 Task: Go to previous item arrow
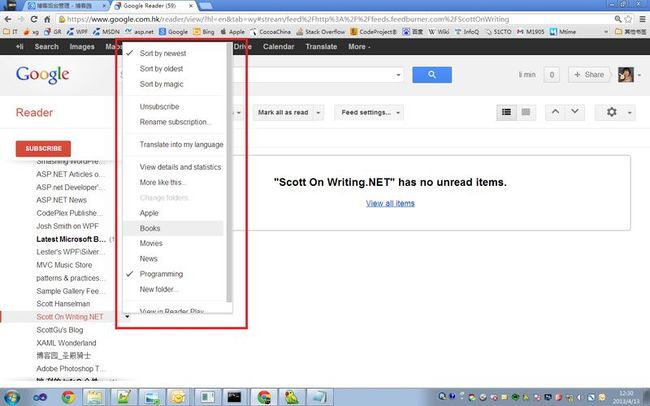[x=555, y=112]
